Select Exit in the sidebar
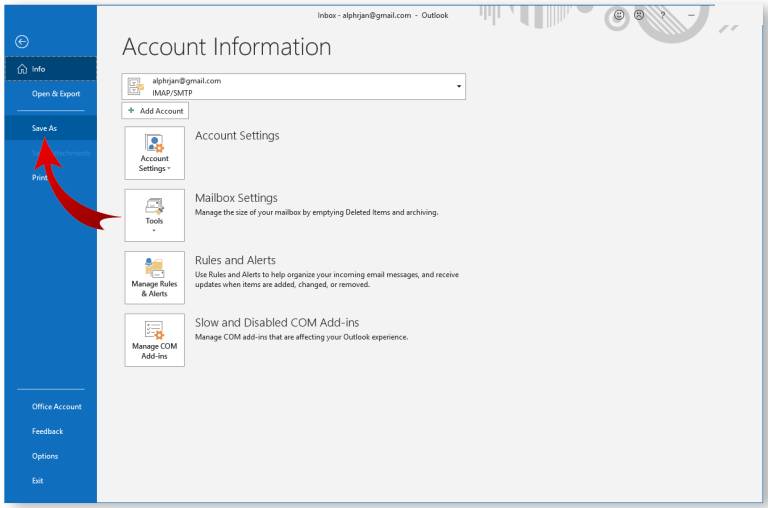The height and width of the screenshot is (508, 768). point(50,481)
